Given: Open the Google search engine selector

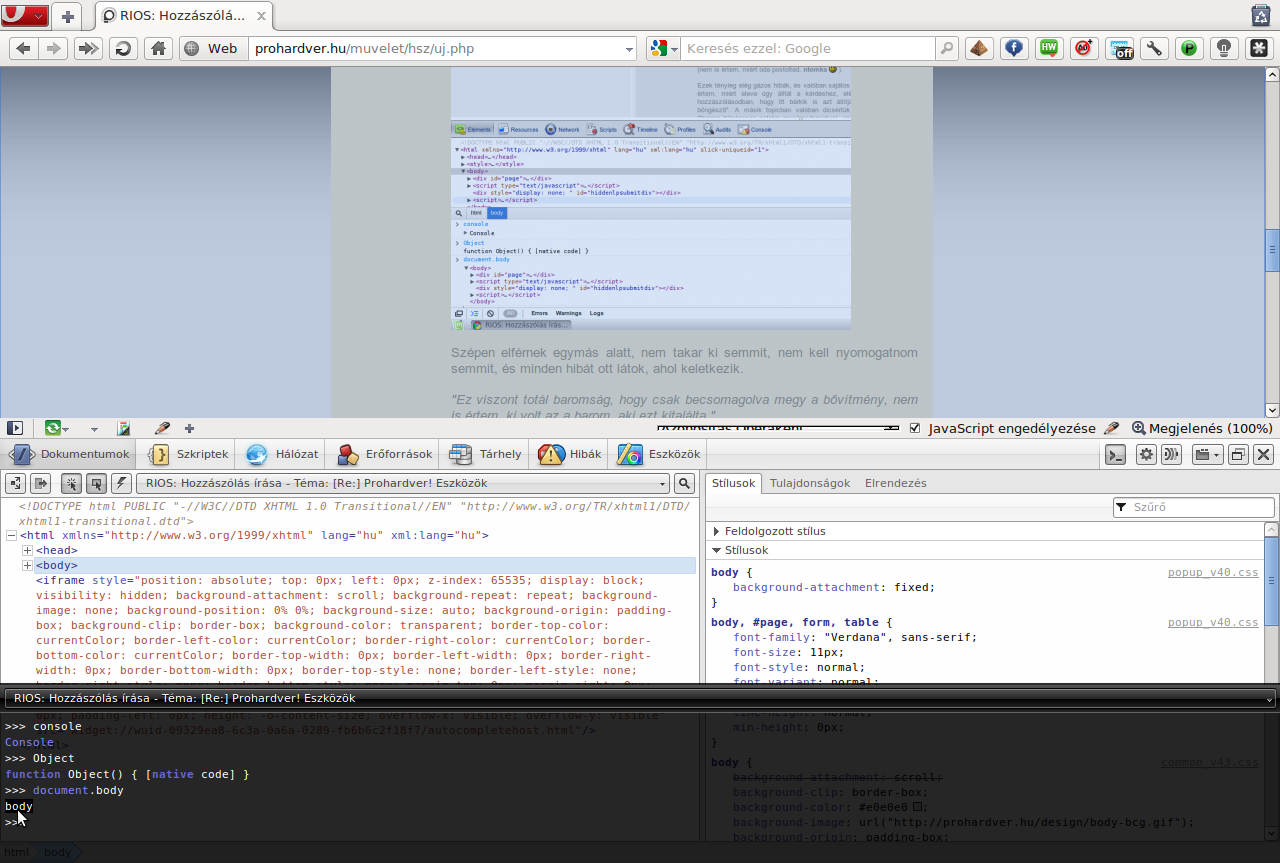Looking at the screenshot, I should pos(663,48).
